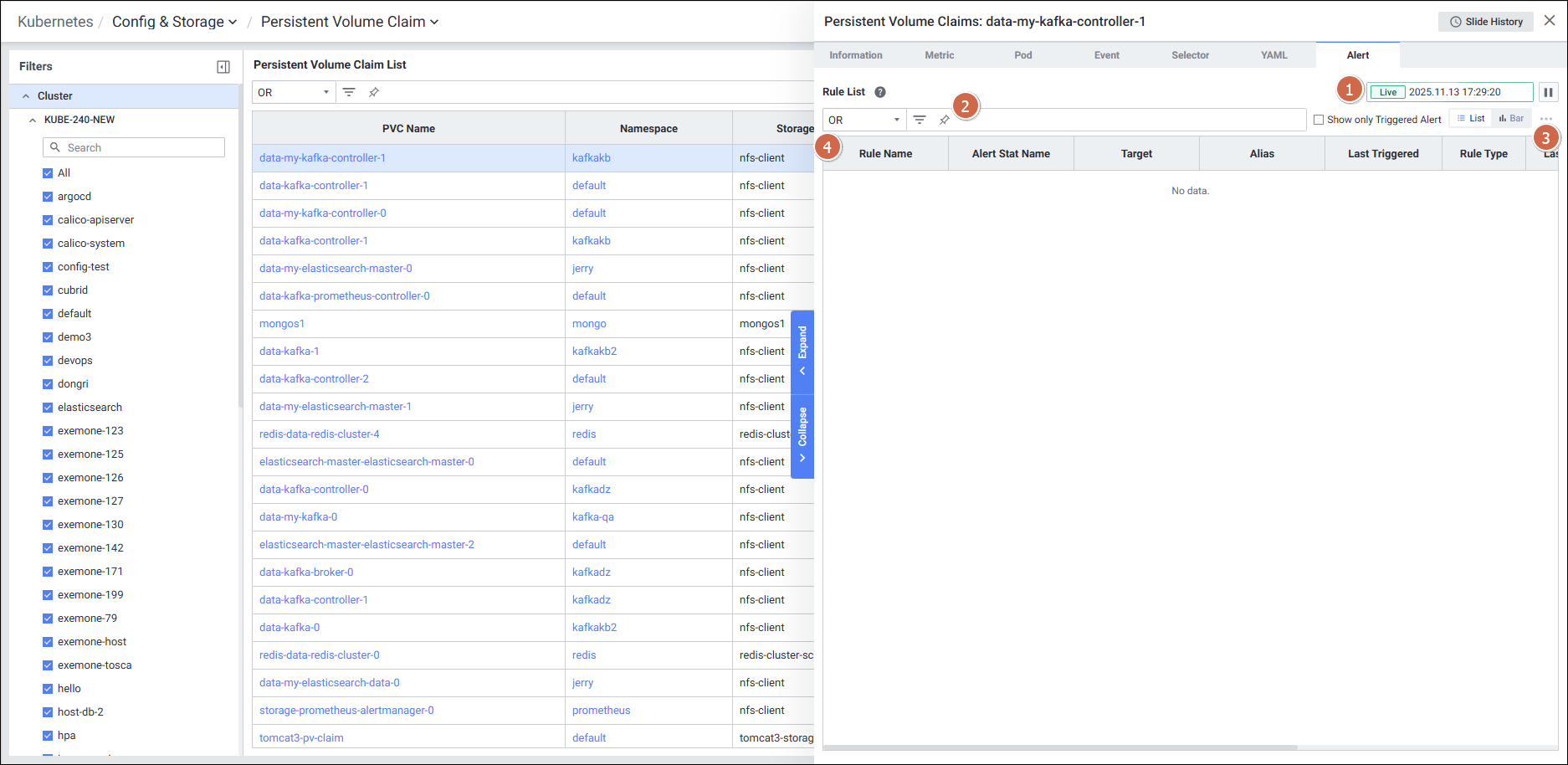Uncheck the elasticsearch namespace checkbox
The width and height of the screenshot is (1568, 765).
point(48,408)
